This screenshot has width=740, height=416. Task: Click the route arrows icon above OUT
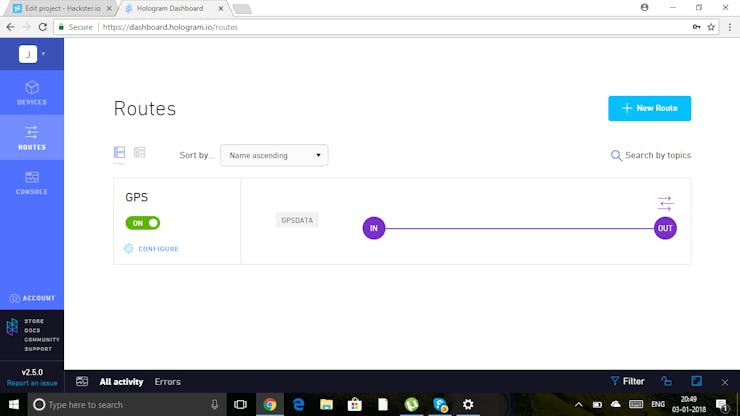click(665, 204)
